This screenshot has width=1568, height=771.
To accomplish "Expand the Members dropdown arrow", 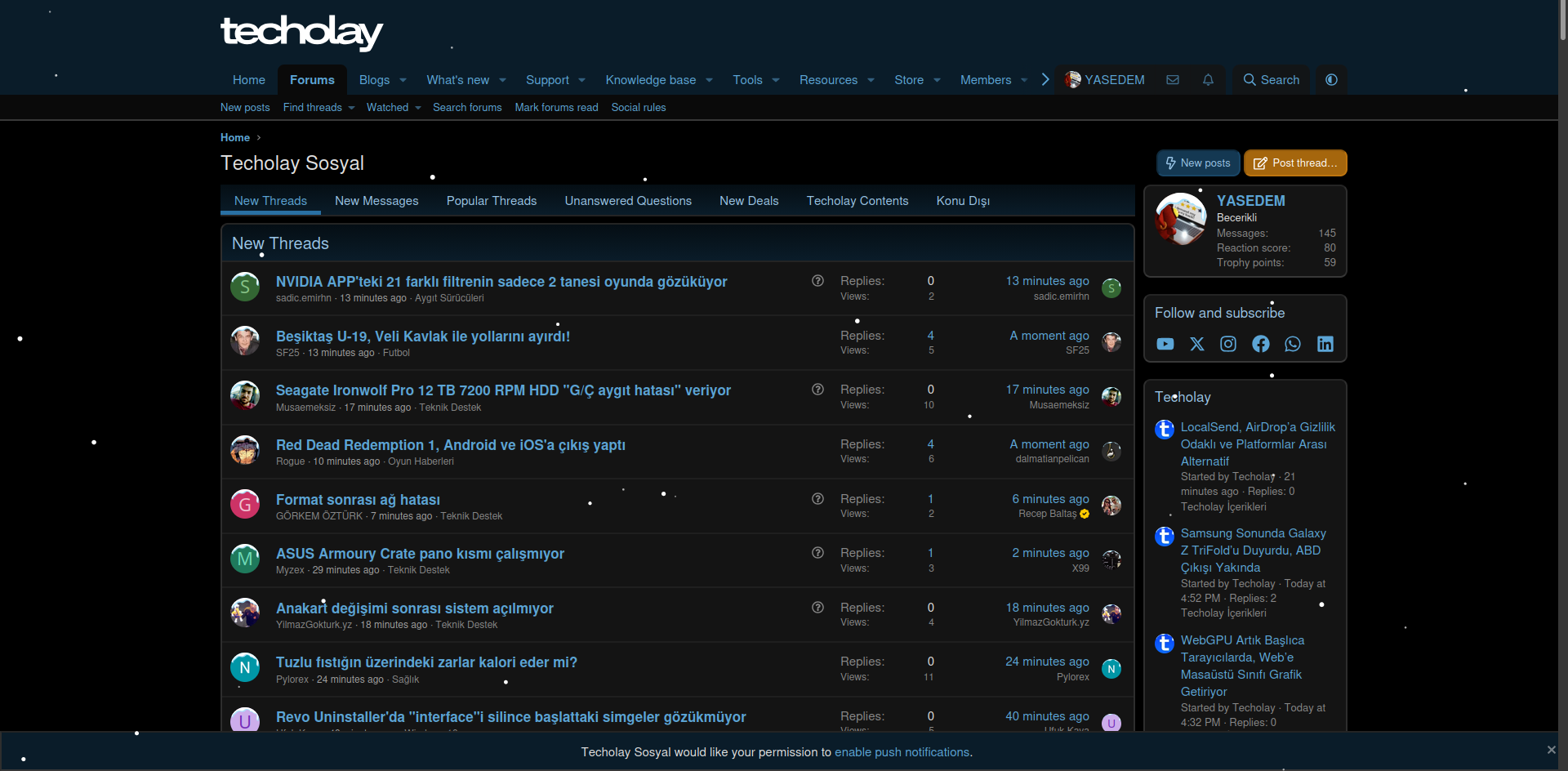I will pyautogui.click(x=1024, y=80).
